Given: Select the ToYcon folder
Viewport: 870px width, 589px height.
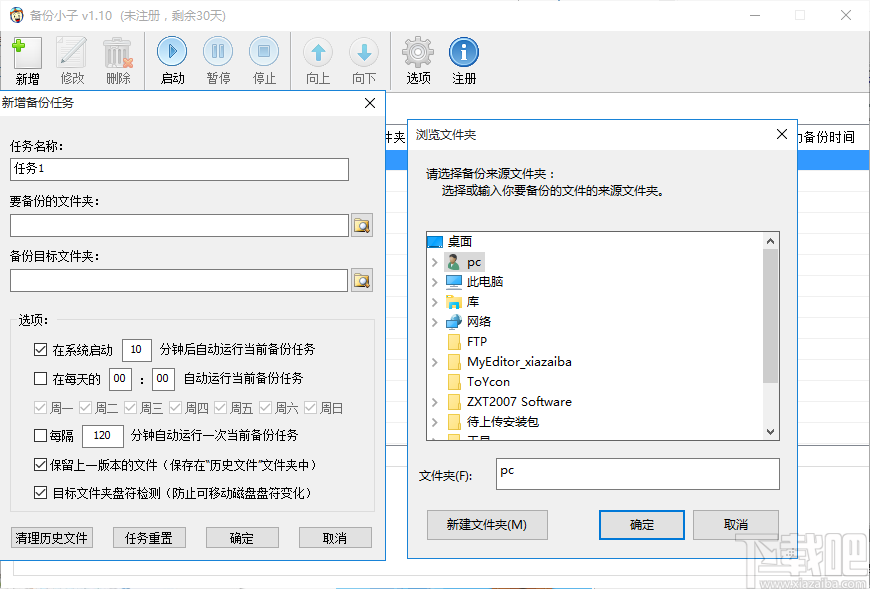Looking at the screenshot, I should coord(478,382).
